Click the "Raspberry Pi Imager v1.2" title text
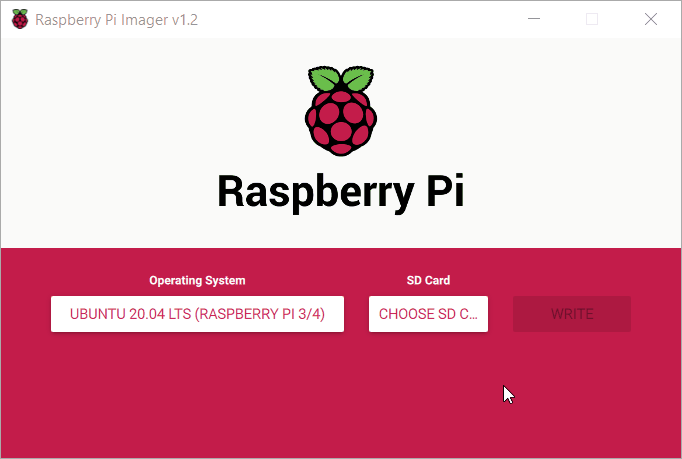This screenshot has width=682, height=459. [x=117, y=20]
